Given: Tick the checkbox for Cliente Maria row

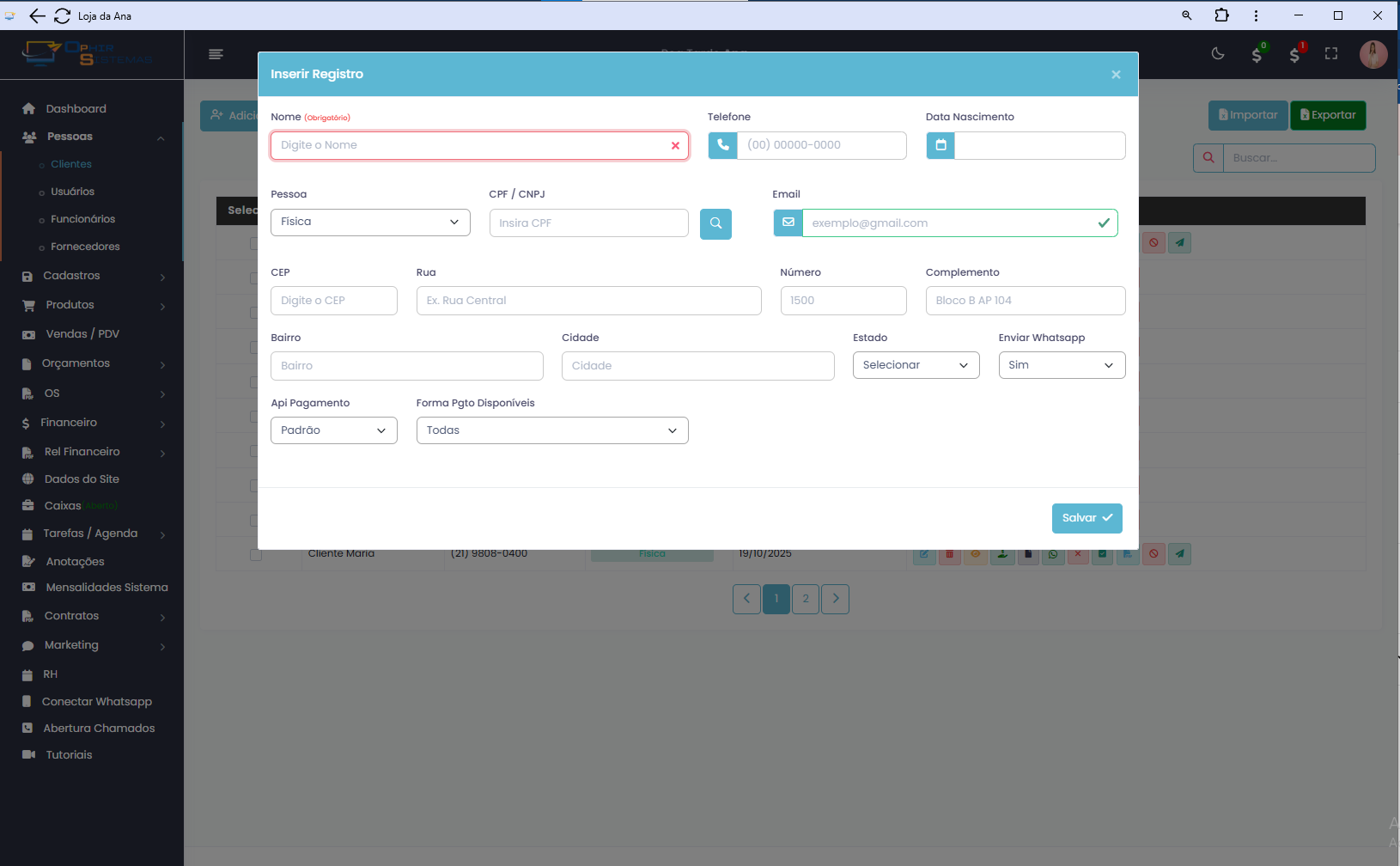Looking at the screenshot, I should coord(255,555).
